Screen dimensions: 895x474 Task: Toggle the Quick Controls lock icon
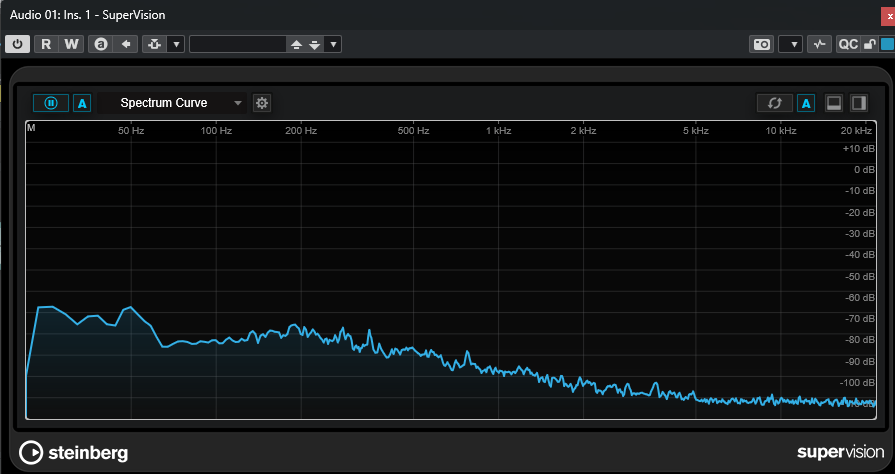[x=869, y=44]
